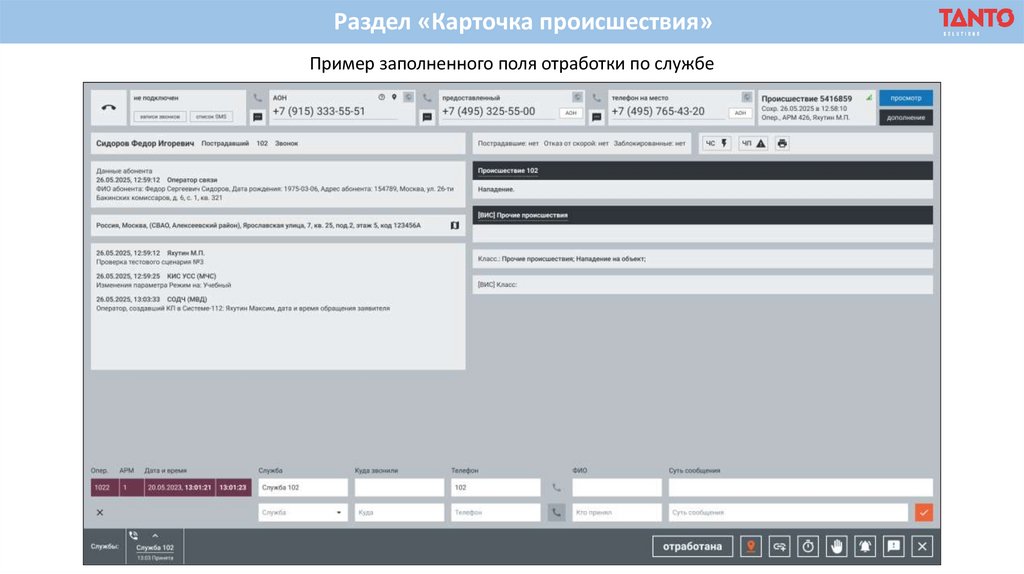
Task: Click АОН button in предоставленный field
Action: (571, 113)
